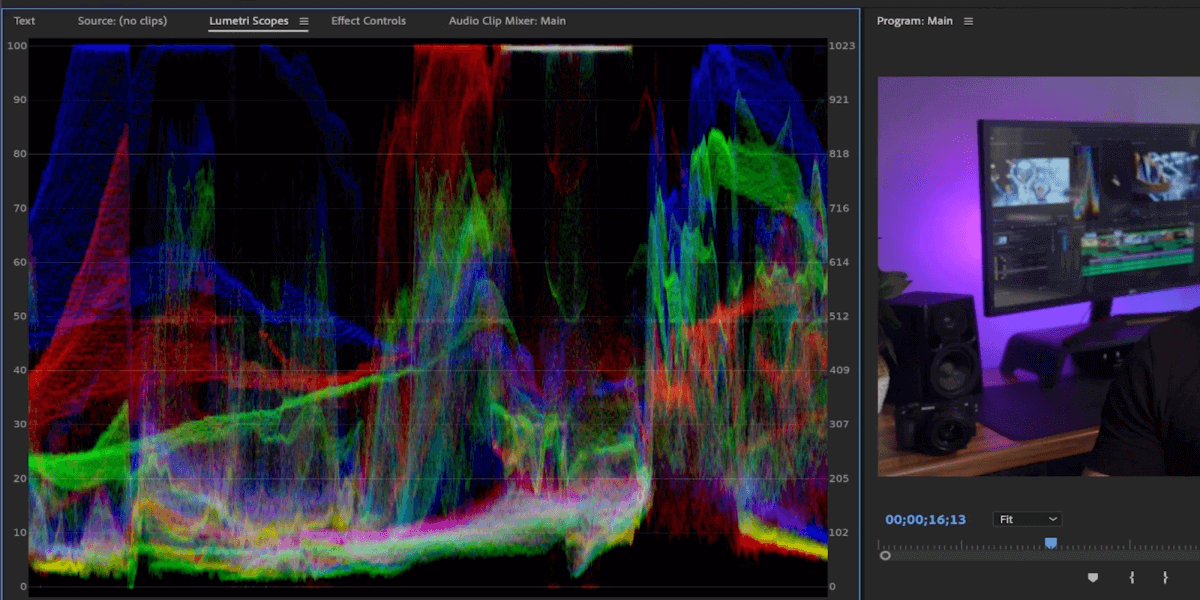
Task: Click the Program monitor video preview
Action: point(1038,276)
